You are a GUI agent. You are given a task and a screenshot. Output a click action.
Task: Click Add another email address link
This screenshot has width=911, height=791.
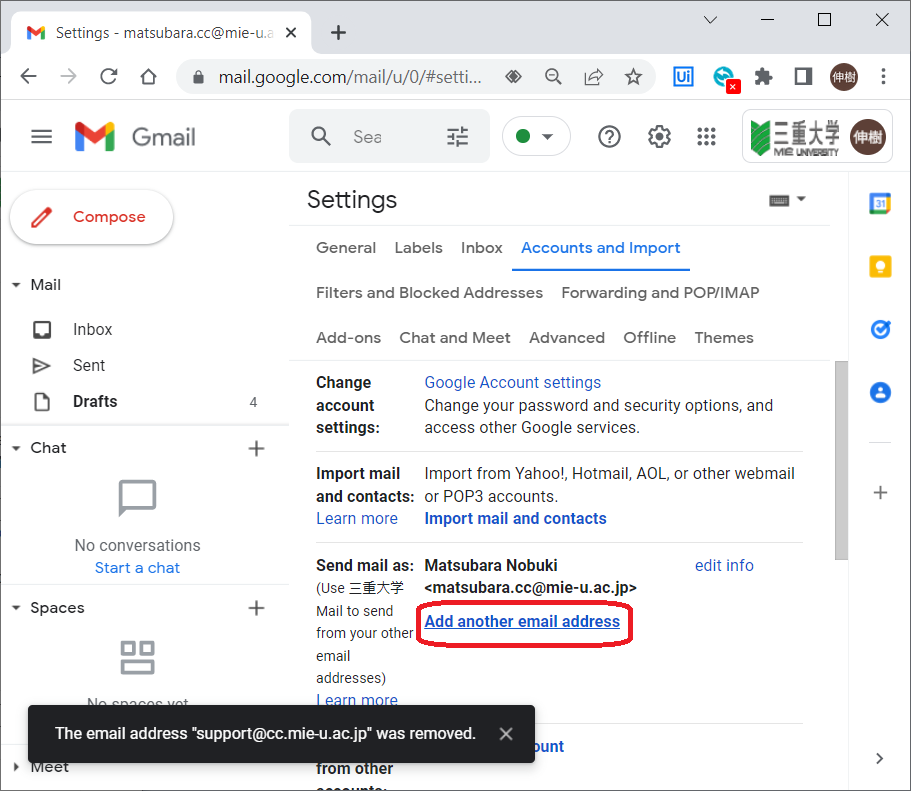pyautogui.click(x=522, y=621)
